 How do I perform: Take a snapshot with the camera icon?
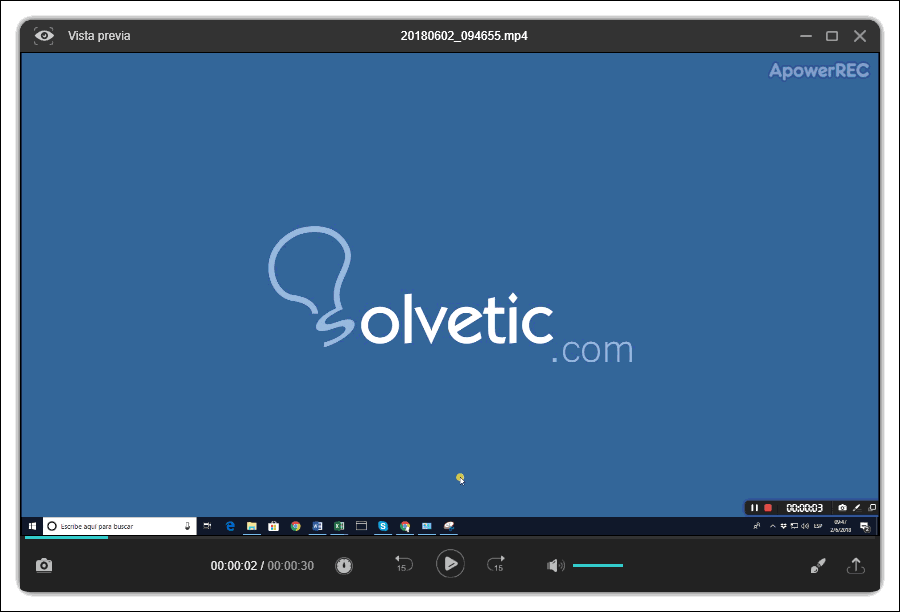[x=44, y=565]
